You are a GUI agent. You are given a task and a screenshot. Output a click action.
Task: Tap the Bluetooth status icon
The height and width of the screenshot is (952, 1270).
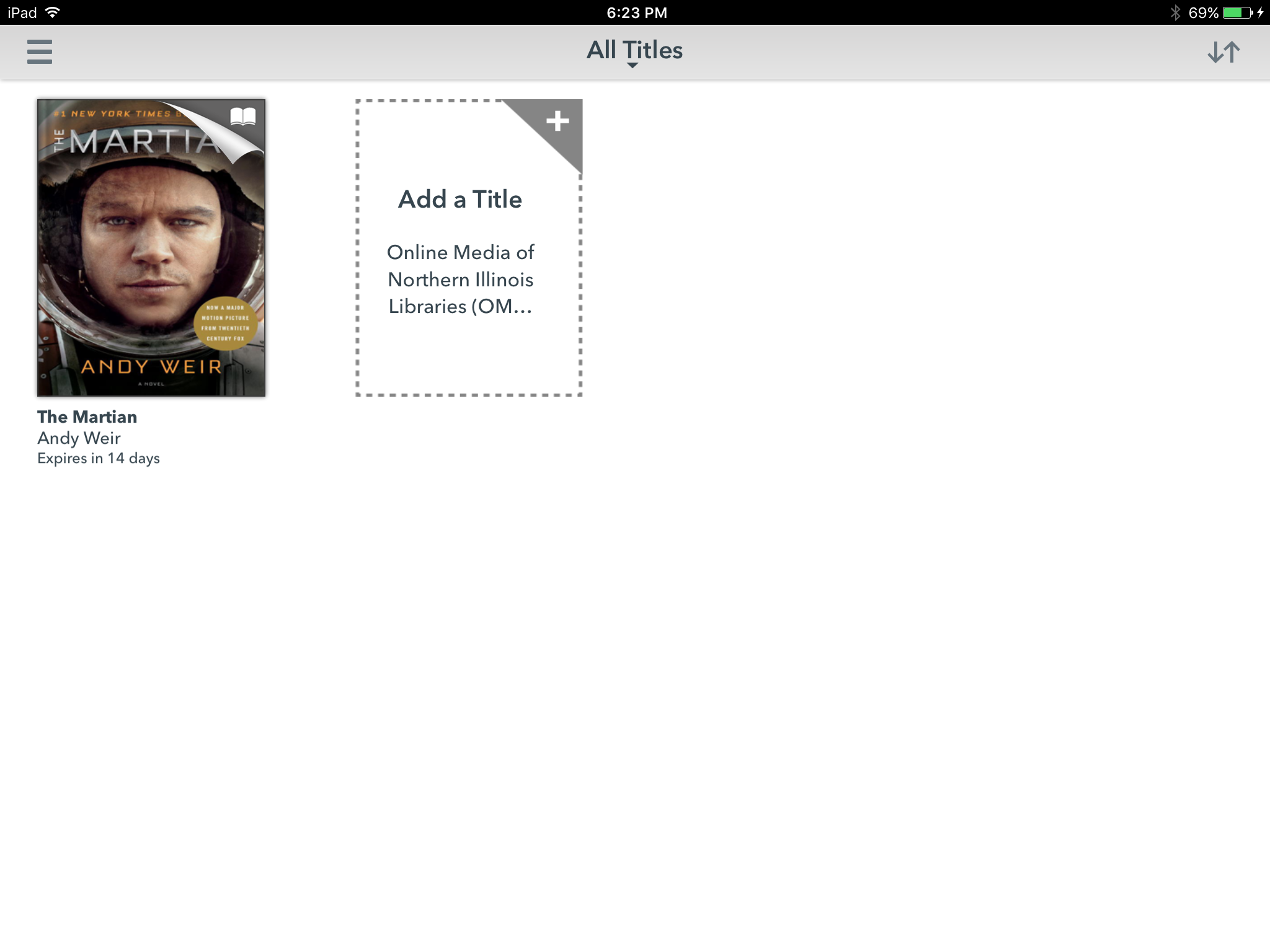click(x=1175, y=12)
